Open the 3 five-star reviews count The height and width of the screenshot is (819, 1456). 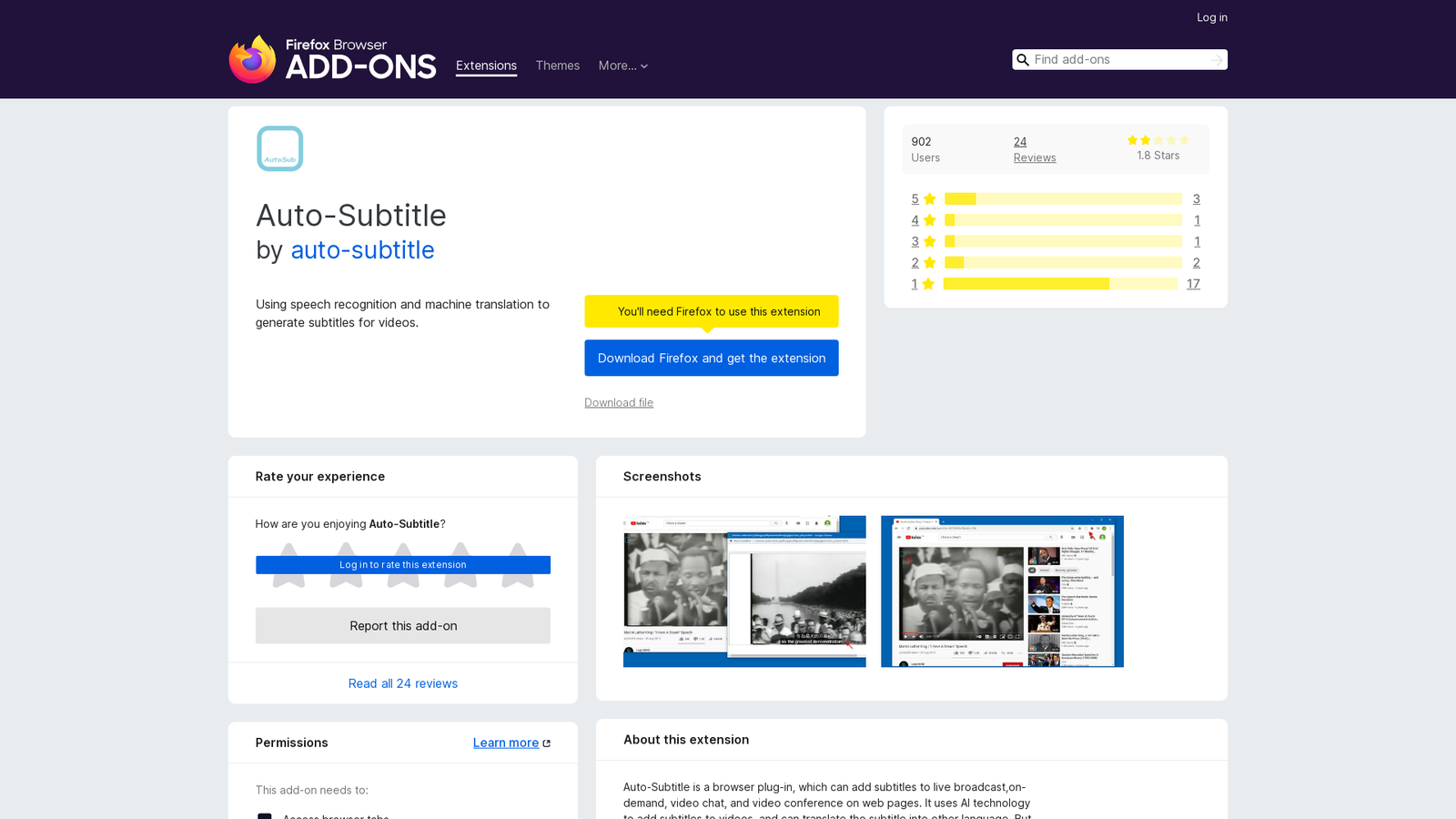tap(1196, 199)
